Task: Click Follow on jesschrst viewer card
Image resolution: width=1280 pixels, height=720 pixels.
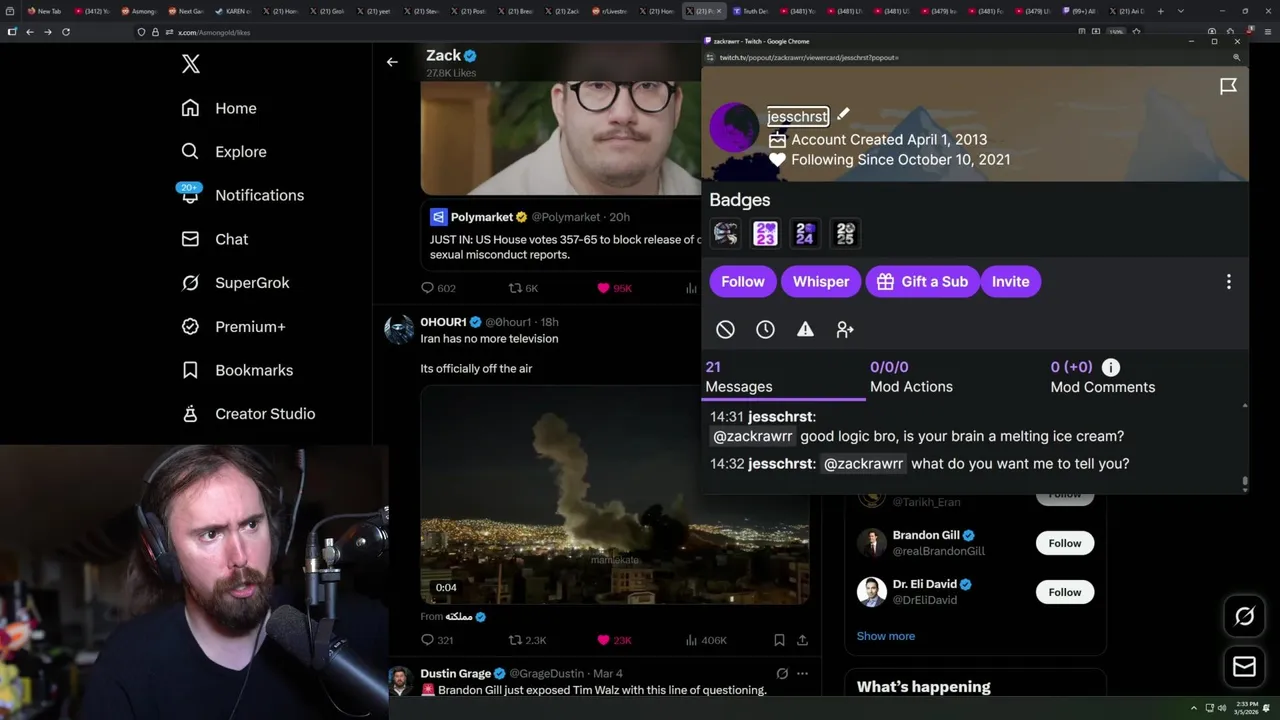Action: [x=743, y=282]
